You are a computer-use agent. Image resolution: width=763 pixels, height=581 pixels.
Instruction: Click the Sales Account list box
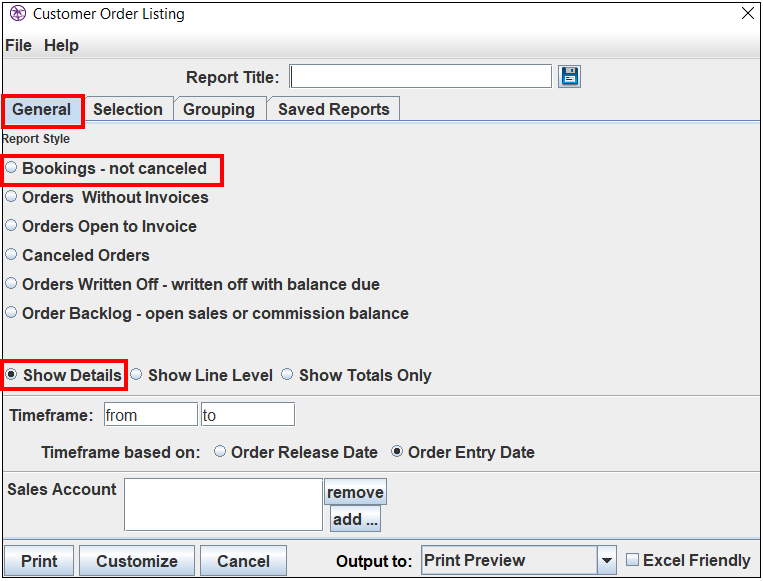pos(223,505)
